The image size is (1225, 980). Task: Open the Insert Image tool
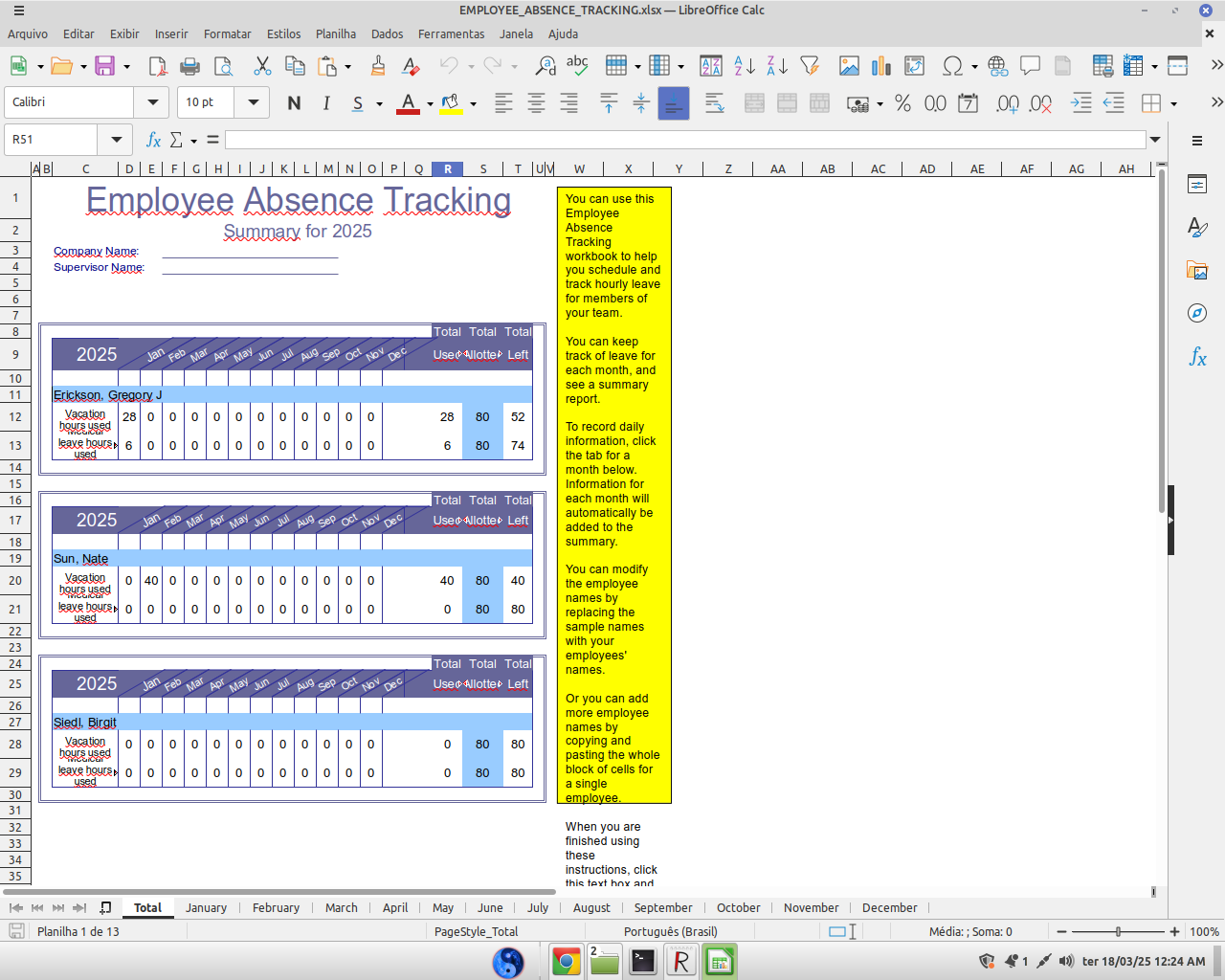pos(849,66)
